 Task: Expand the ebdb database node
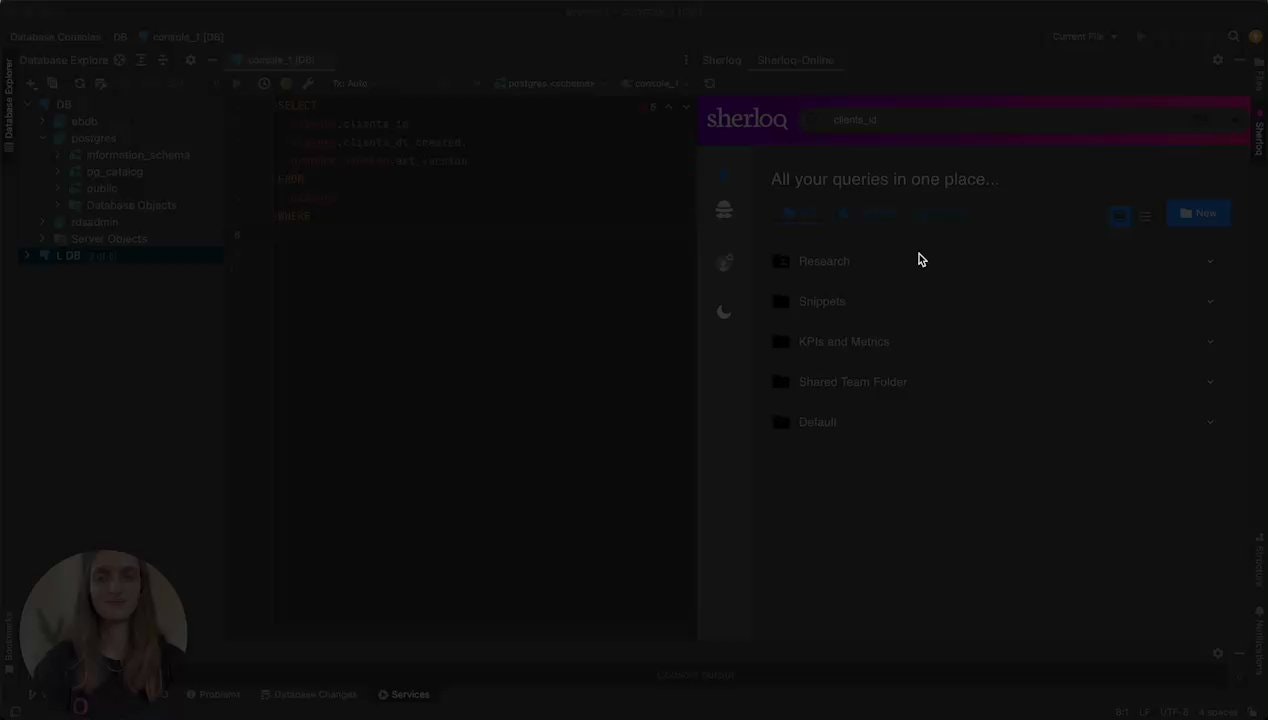pyautogui.click(x=43, y=122)
